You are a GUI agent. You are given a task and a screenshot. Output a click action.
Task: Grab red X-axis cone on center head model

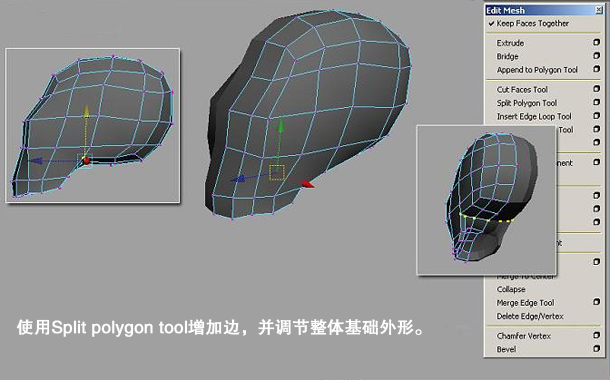point(308,184)
